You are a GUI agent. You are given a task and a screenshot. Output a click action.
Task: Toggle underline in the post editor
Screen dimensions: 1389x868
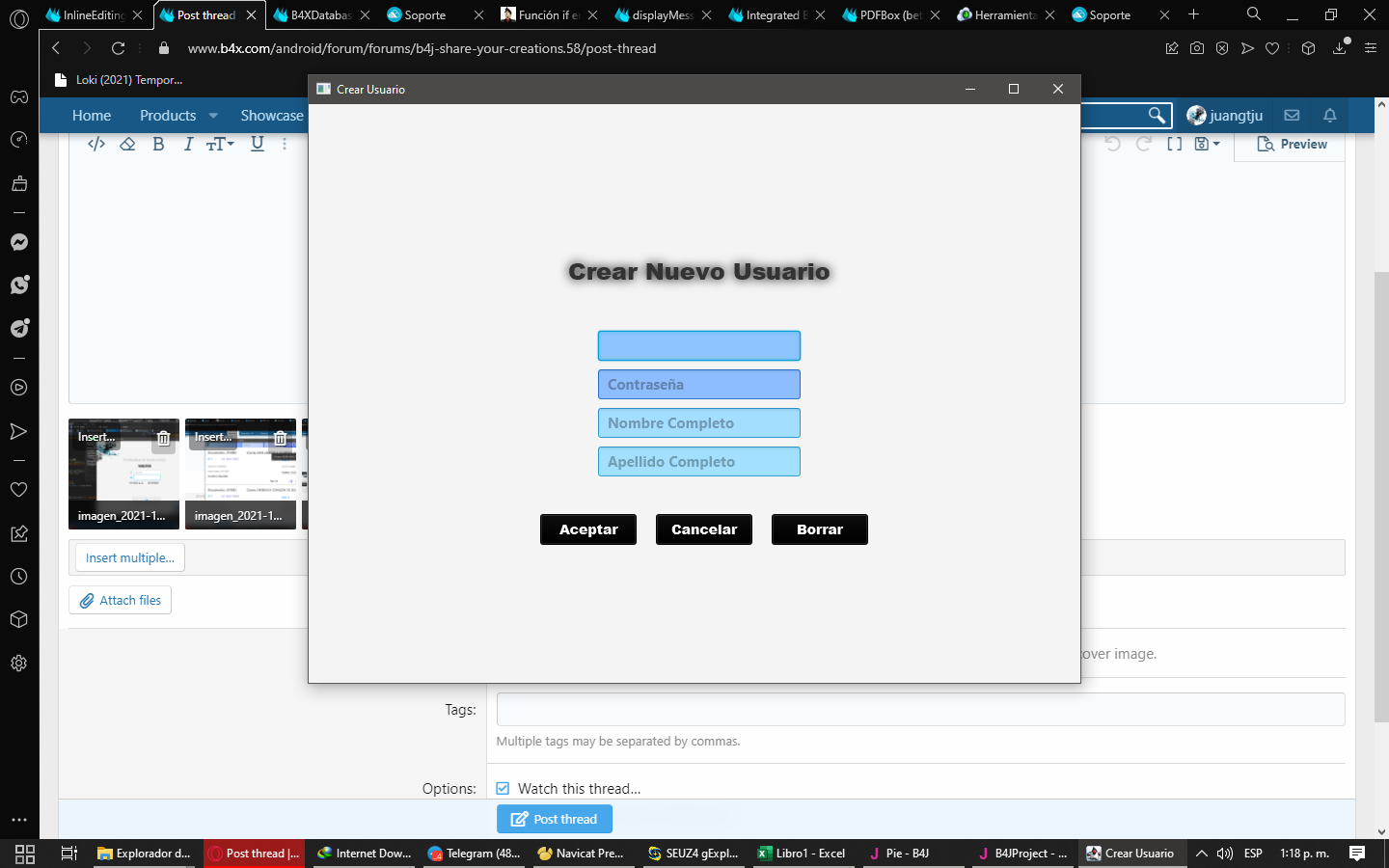pos(258,144)
